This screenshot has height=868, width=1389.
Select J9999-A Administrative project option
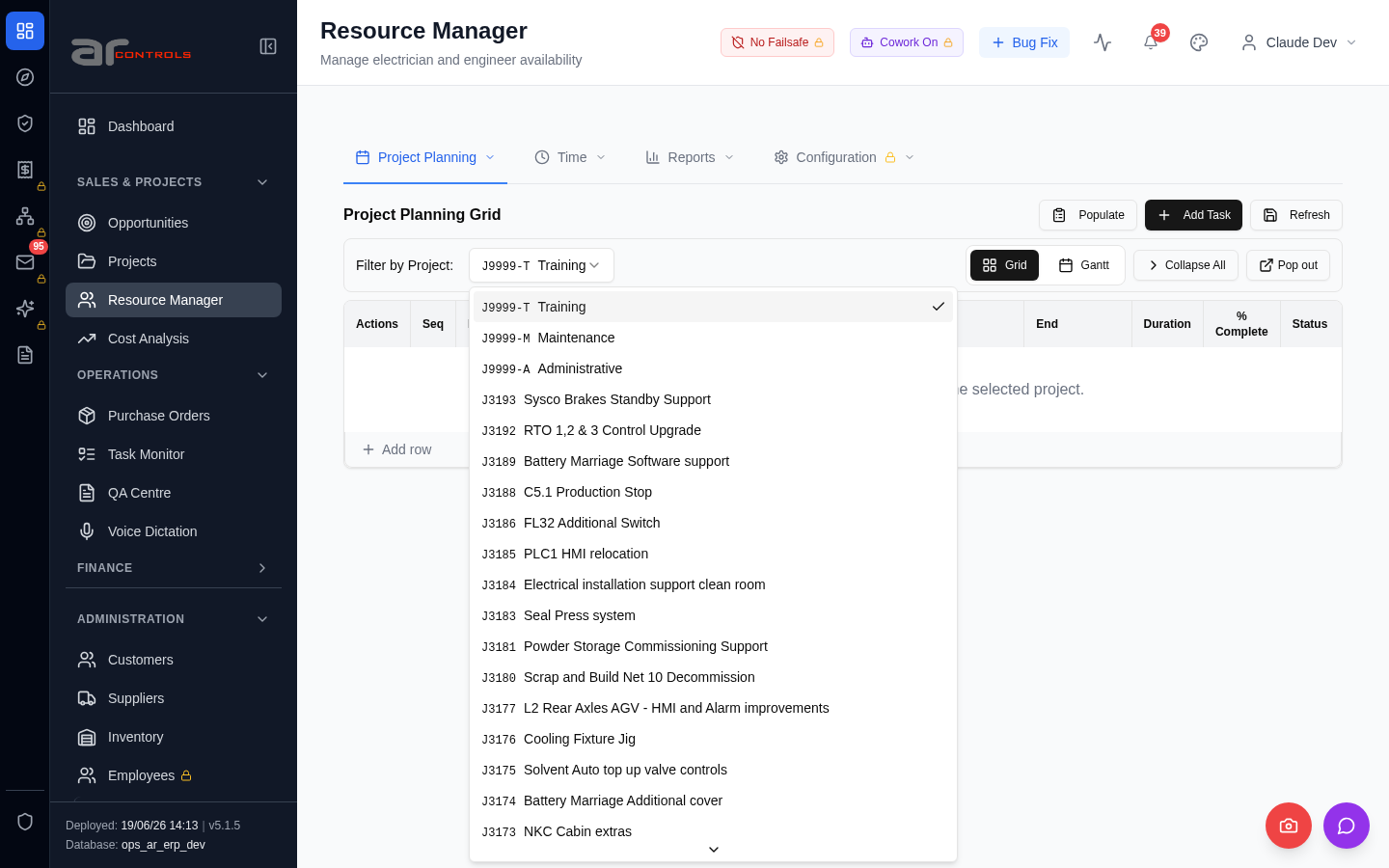(x=713, y=368)
